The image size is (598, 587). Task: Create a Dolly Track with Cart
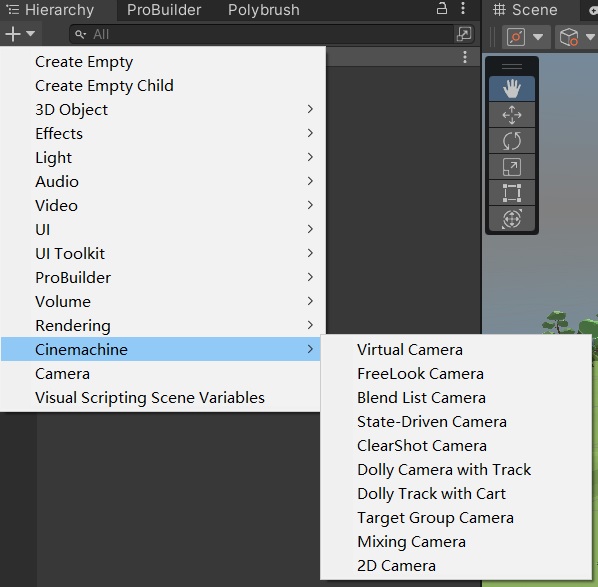[456, 494]
